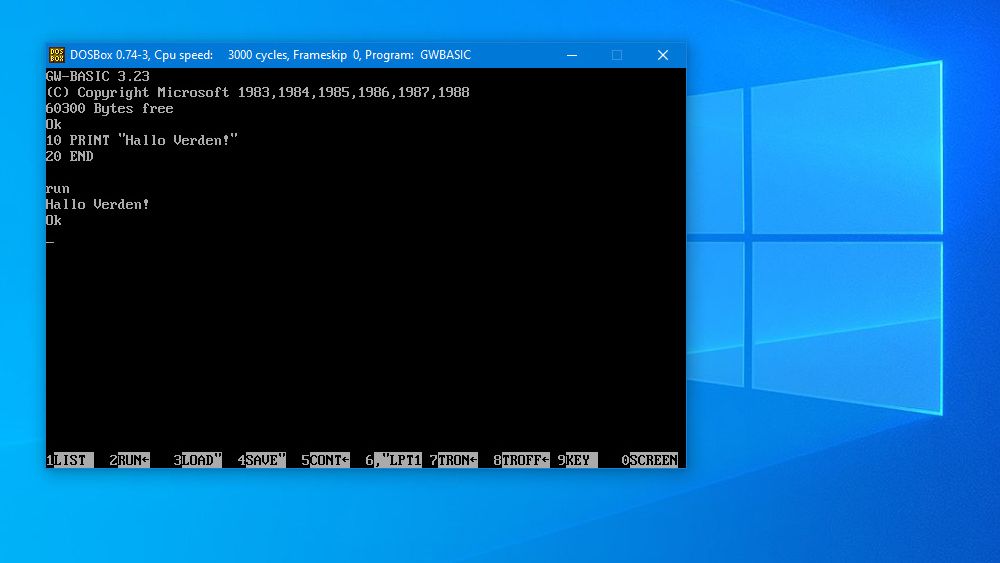Click the DOSBox icon in the title bar

tap(57, 55)
